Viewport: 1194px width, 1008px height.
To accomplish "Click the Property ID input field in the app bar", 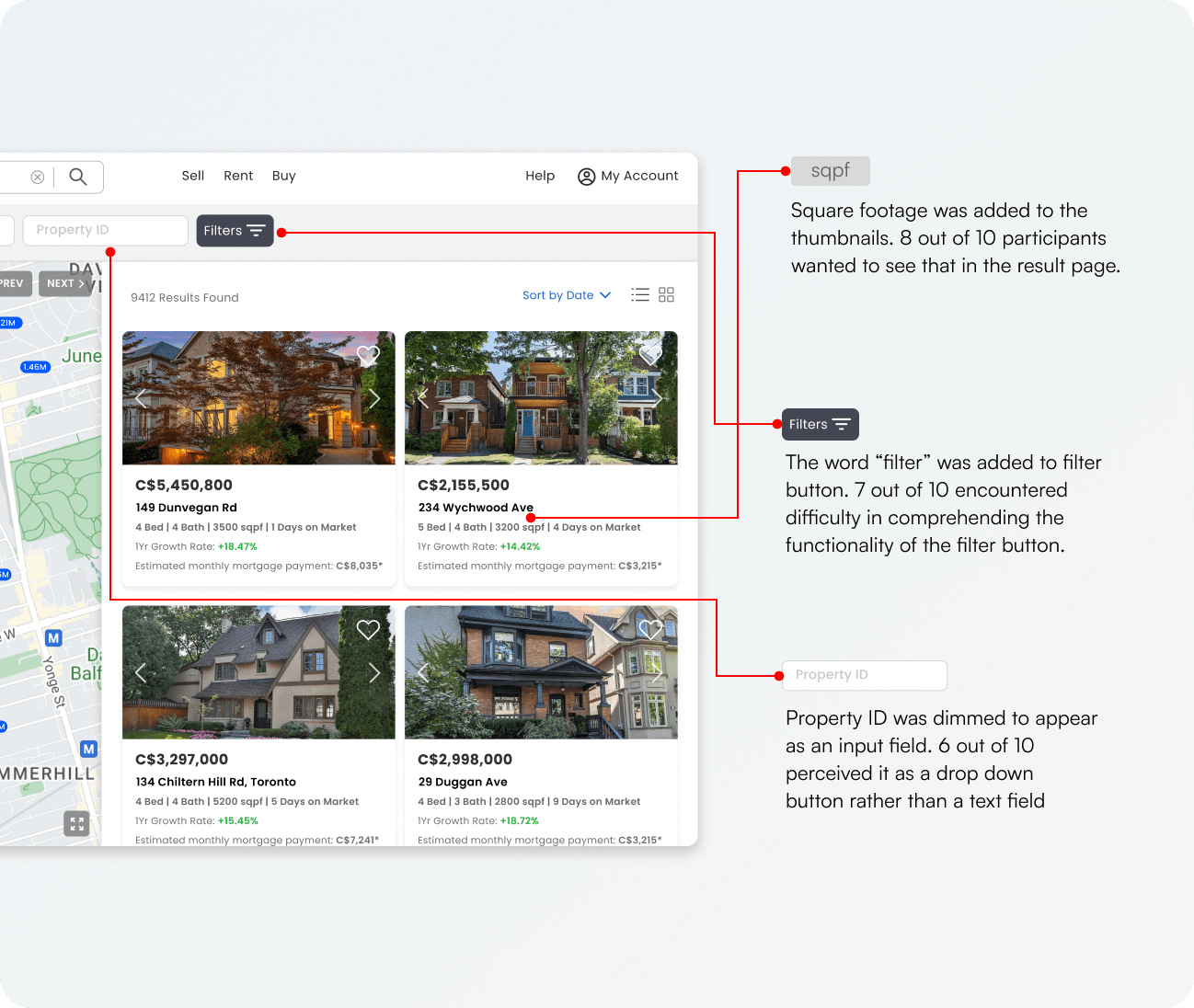I will coord(106,230).
